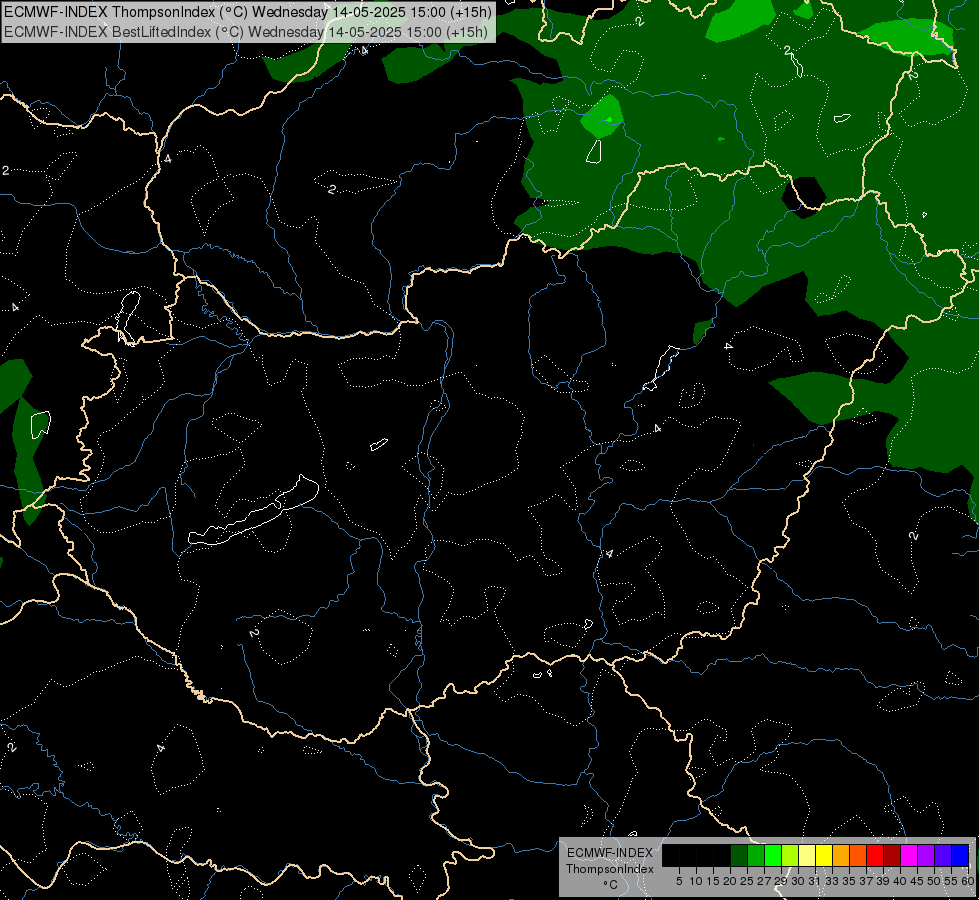Select the bright red 37–39 legend swatch
This screenshot has height=900, width=979.
[875, 855]
